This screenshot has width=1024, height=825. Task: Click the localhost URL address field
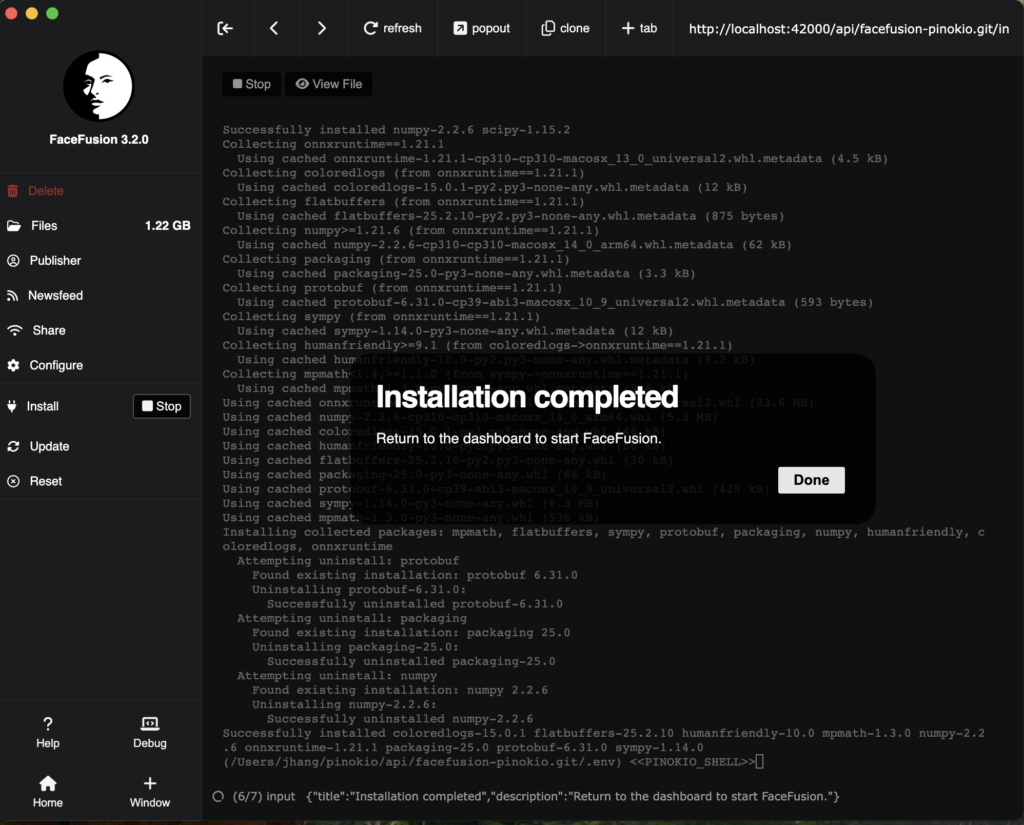click(848, 29)
